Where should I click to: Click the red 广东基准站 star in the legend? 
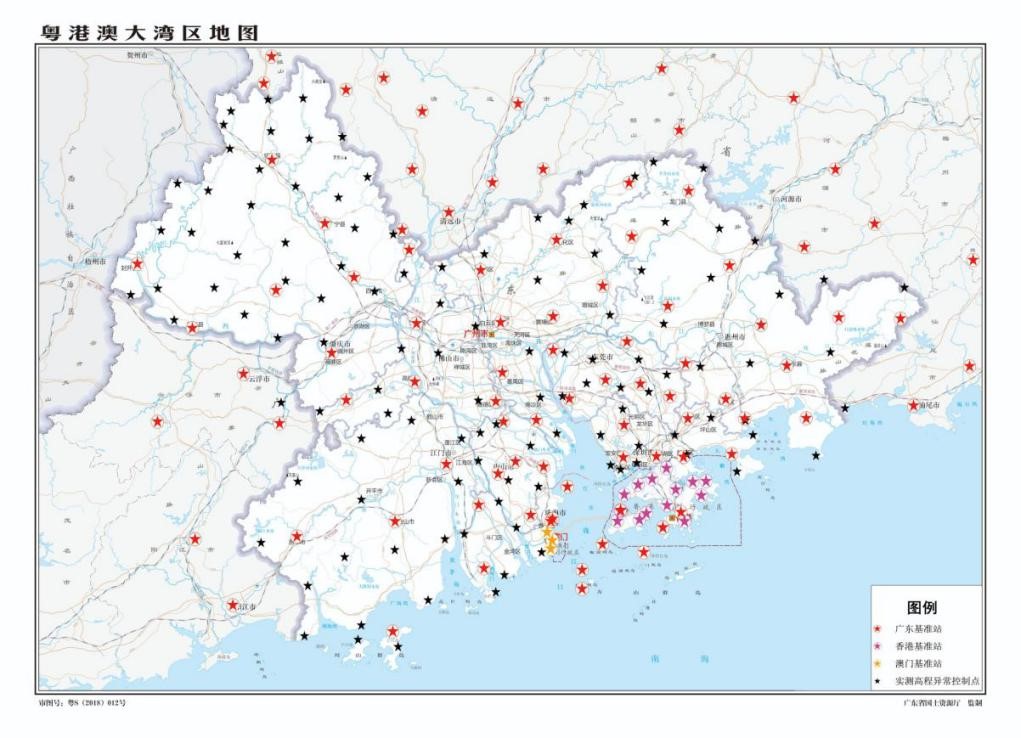[x=877, y=629]
